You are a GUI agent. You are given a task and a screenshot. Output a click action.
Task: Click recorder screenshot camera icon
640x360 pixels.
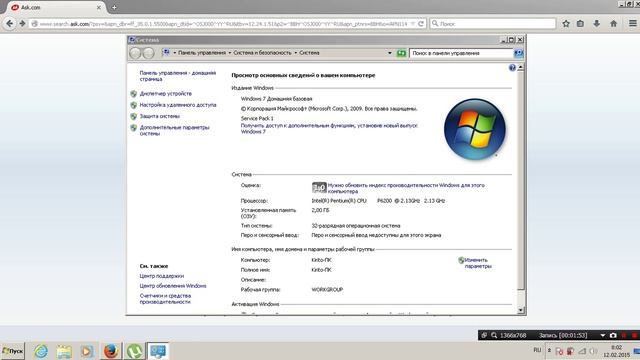click(613, 335)
